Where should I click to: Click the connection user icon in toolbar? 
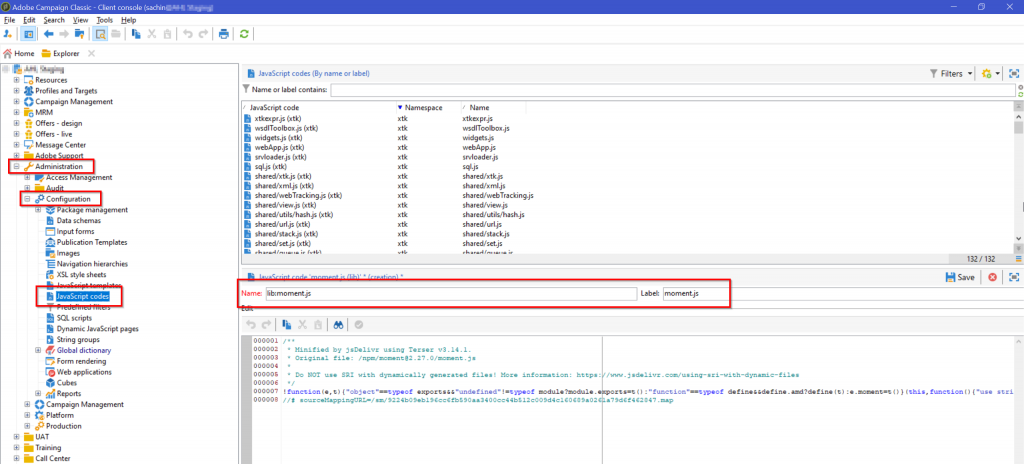[x=8, y=34]
